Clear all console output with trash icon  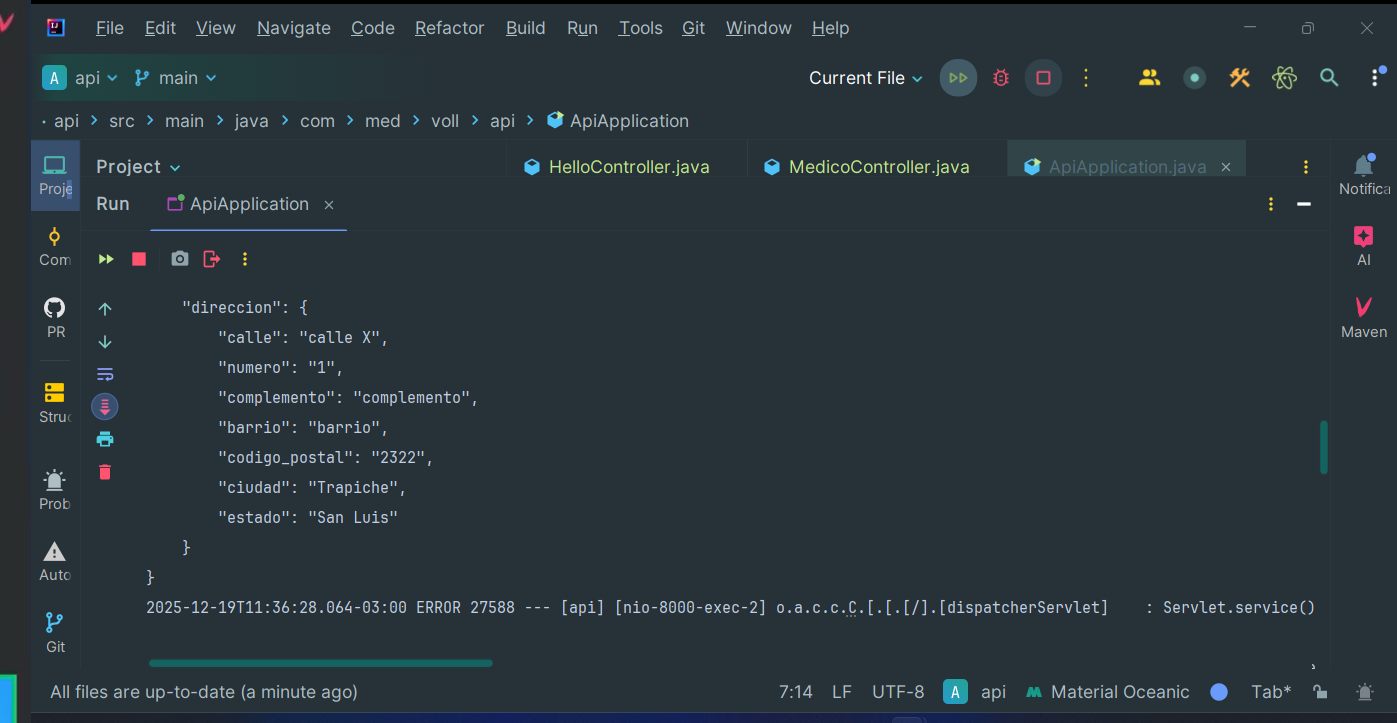tap(105, 472)
